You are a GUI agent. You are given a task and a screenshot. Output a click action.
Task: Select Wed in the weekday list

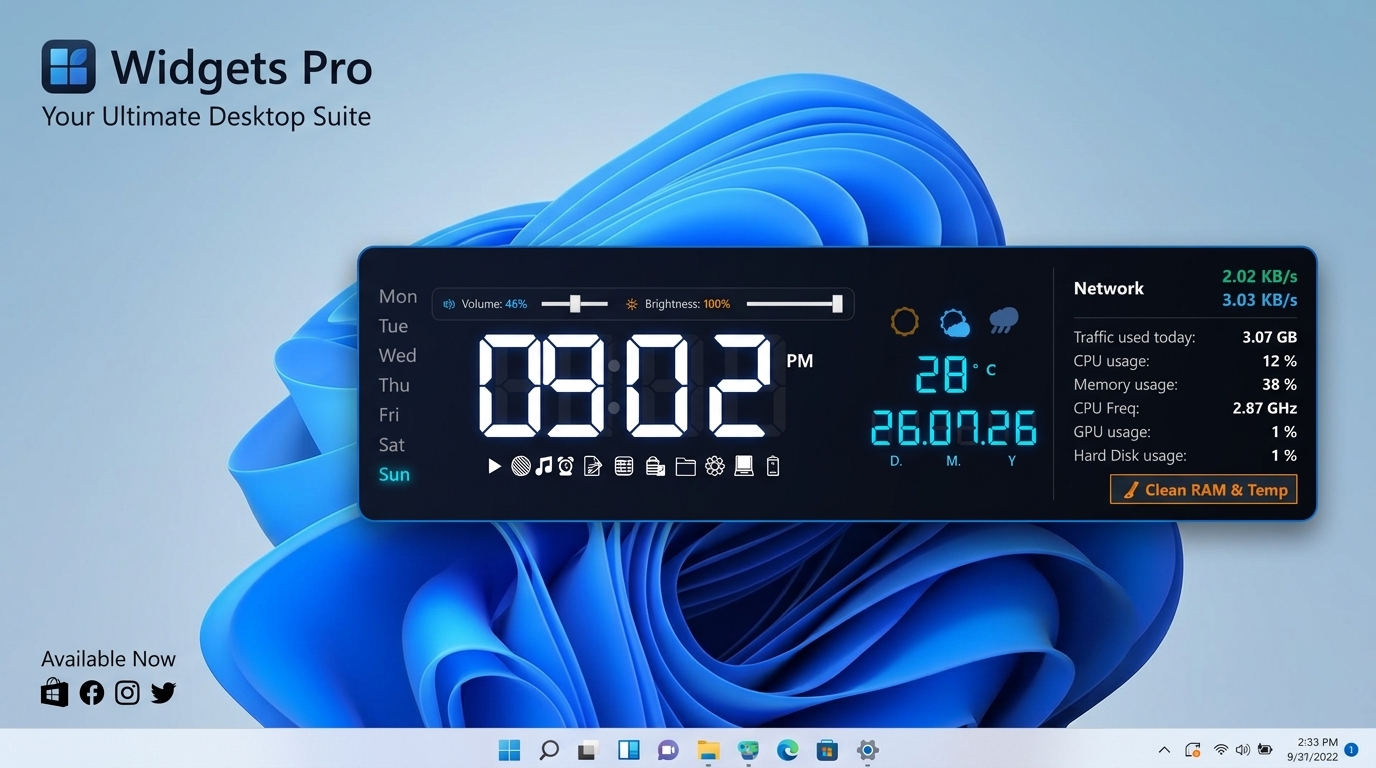(397, 355)
